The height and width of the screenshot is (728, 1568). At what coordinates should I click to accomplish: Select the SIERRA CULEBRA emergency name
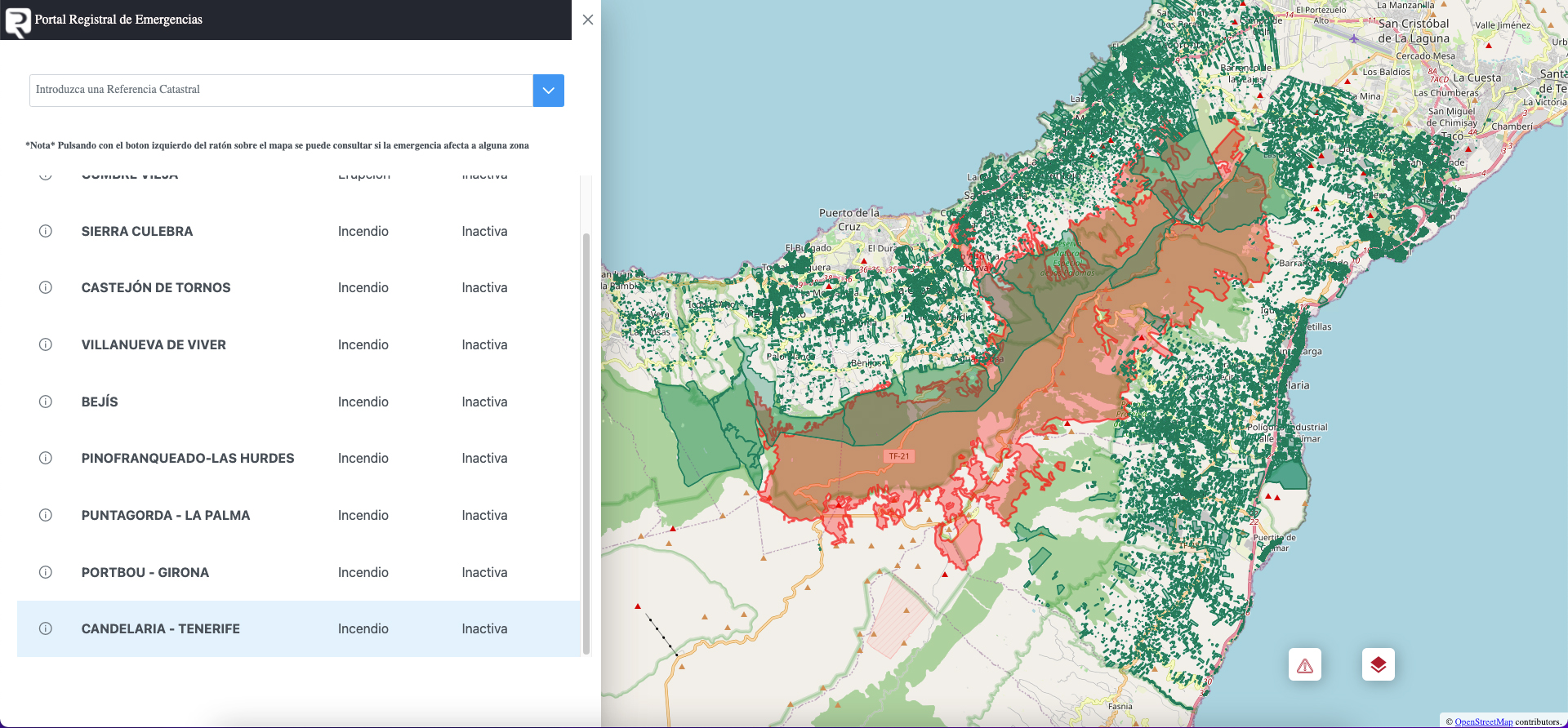[x=137, y=231]
